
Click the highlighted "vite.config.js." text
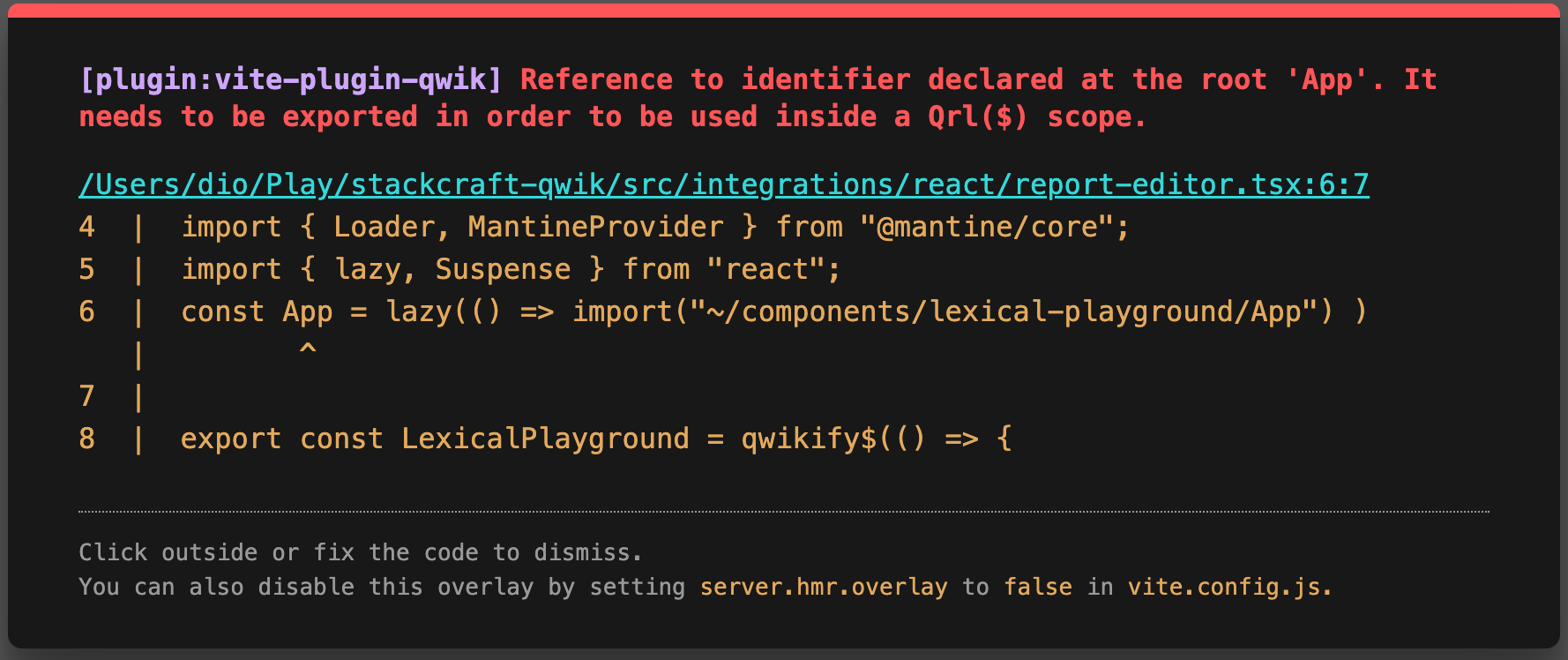click(1230, 587)
